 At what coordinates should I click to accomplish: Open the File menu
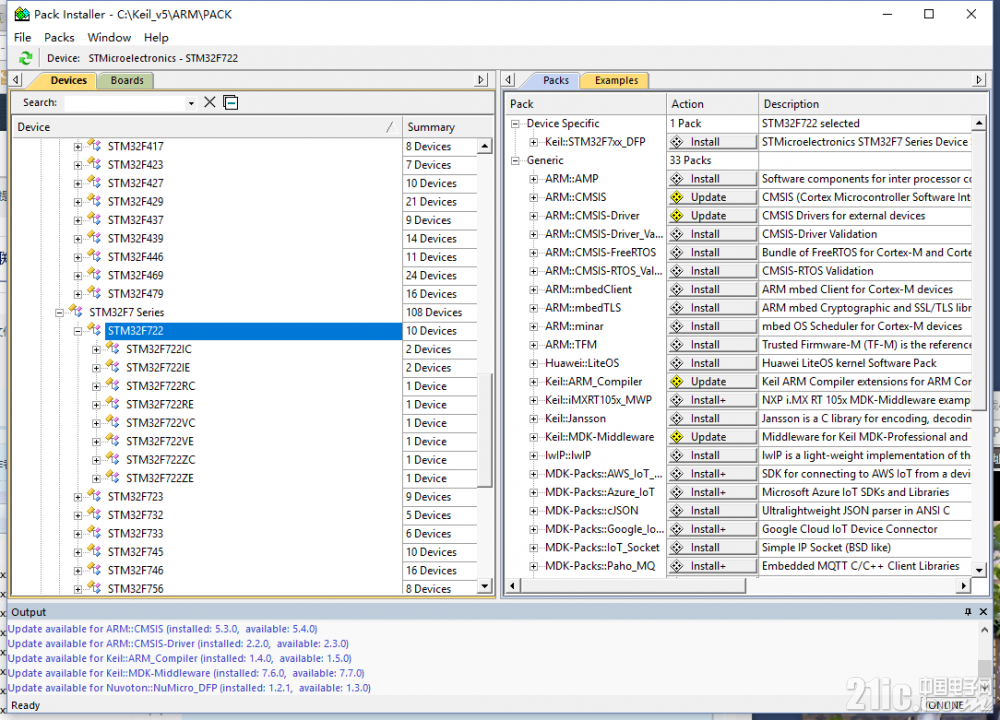click(22, 37)
